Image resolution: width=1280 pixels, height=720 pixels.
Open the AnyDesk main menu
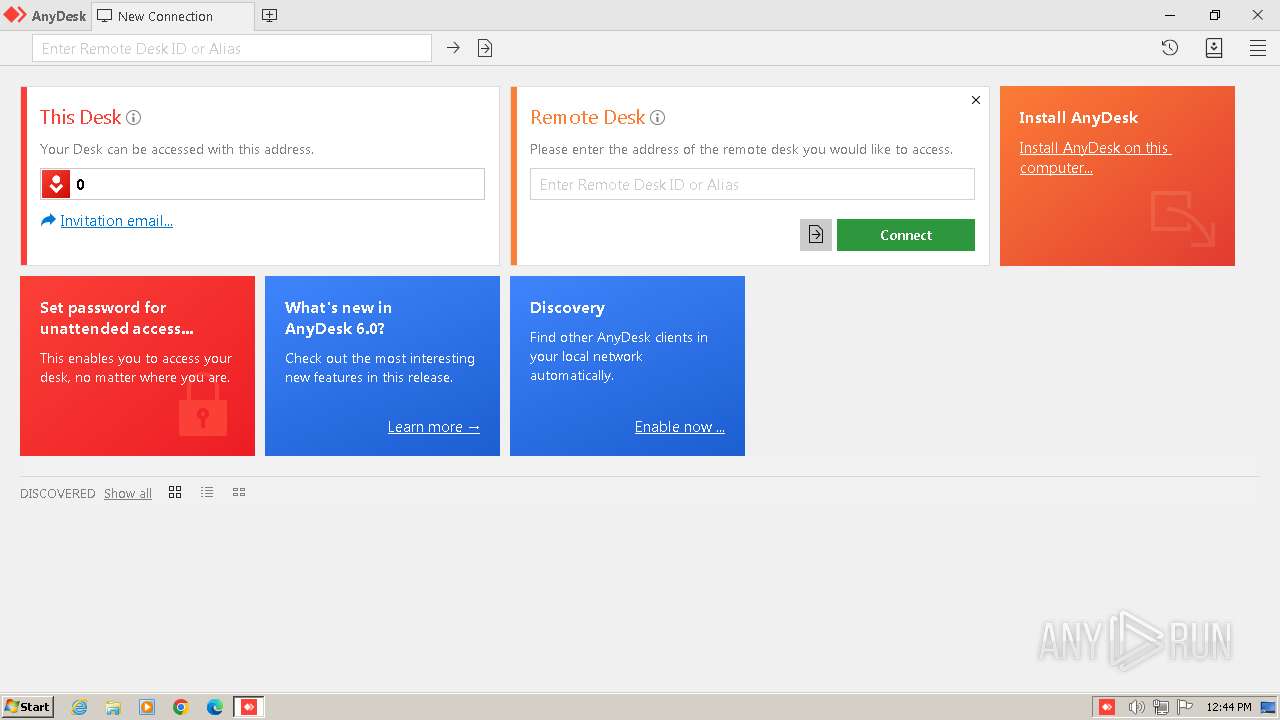click(1258, 48)
